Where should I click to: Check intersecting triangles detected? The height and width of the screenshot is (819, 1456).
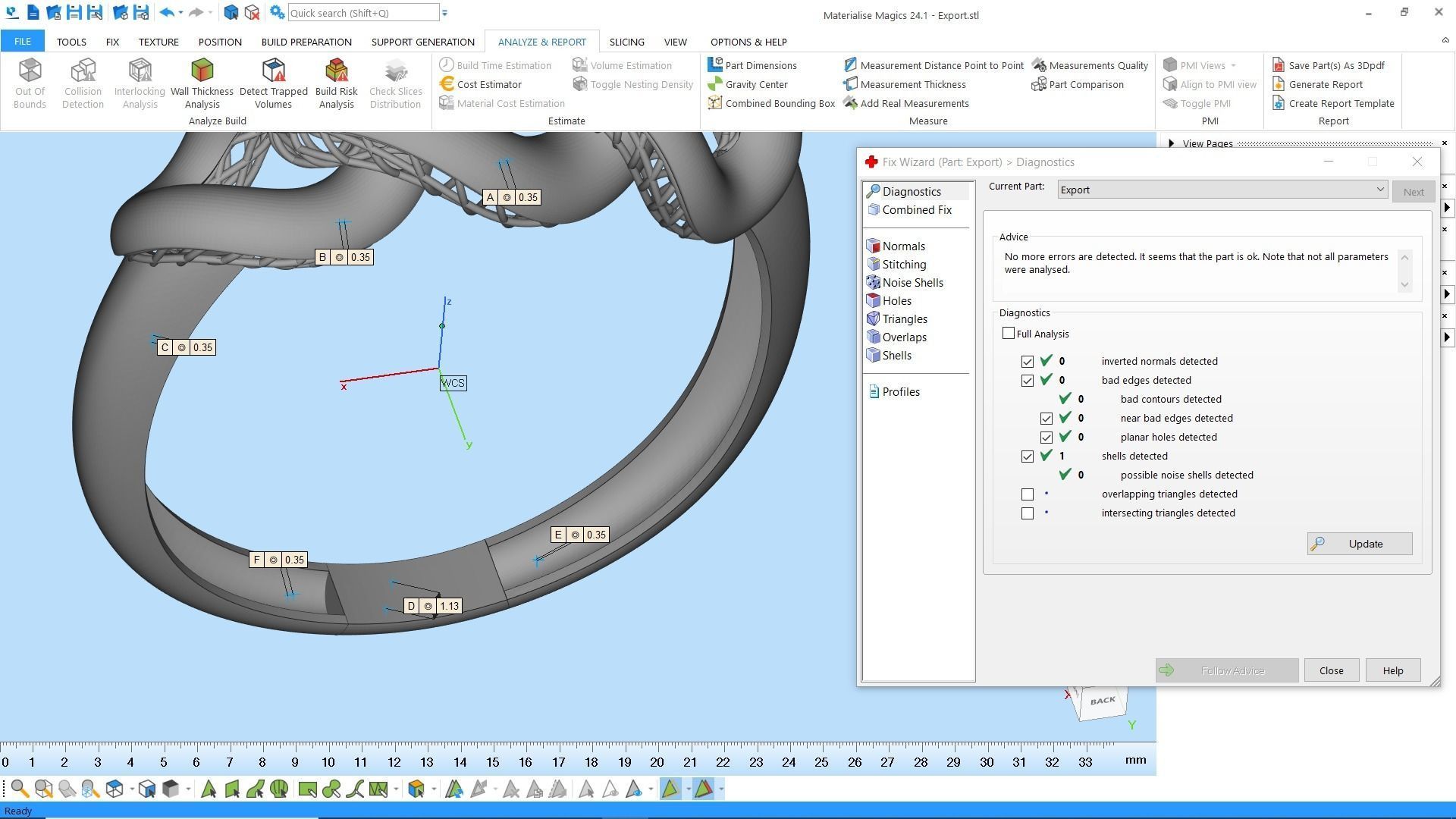pos(1028,513)
